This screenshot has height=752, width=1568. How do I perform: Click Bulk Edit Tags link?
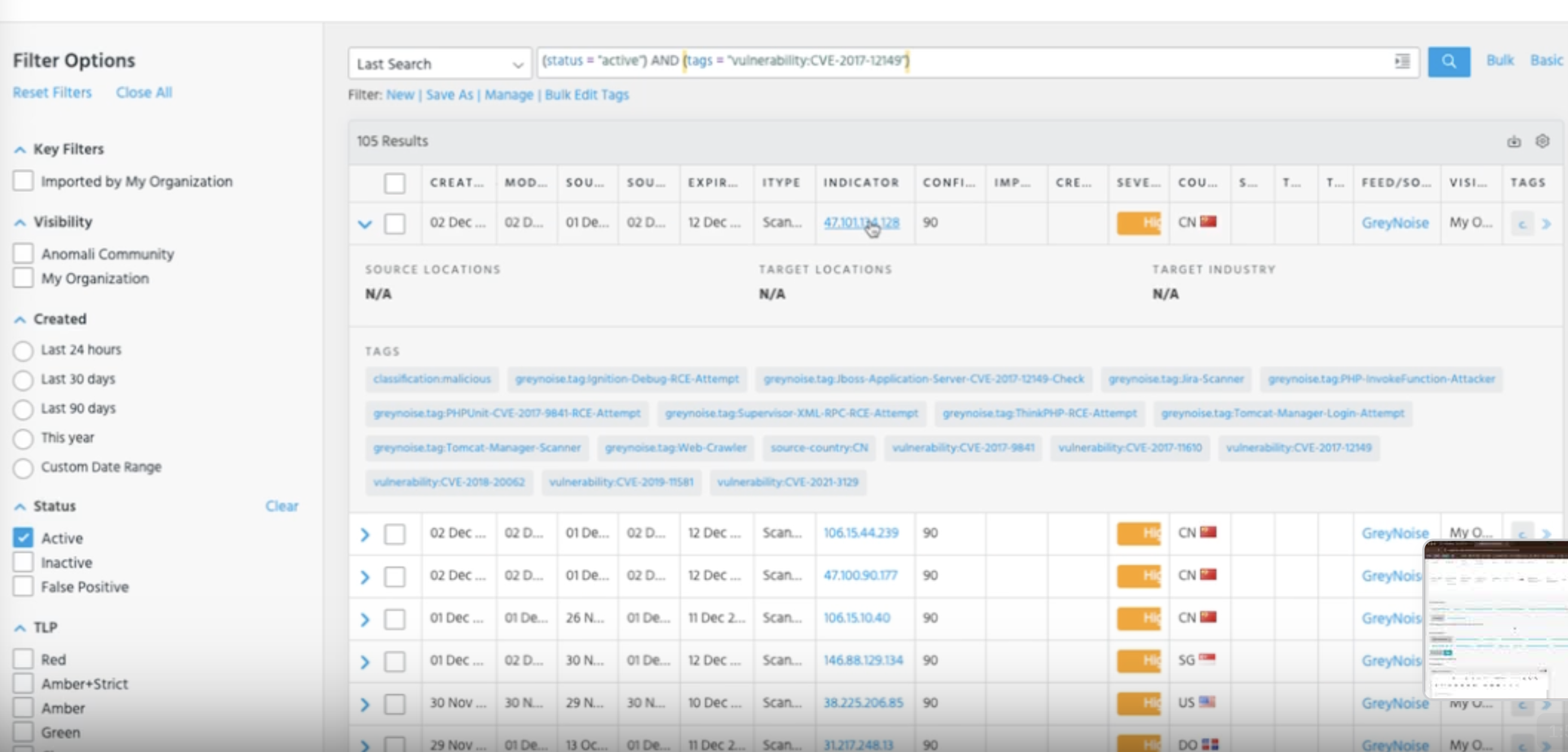click(x=586, y=95)
